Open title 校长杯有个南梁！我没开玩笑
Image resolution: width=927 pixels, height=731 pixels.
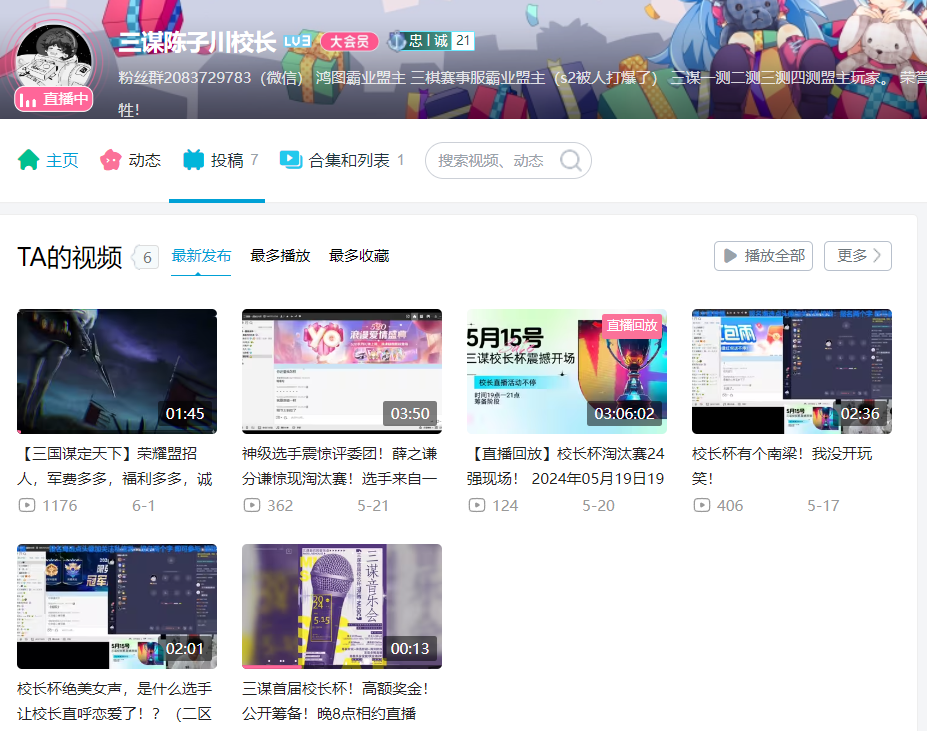(x=782, y=466)
